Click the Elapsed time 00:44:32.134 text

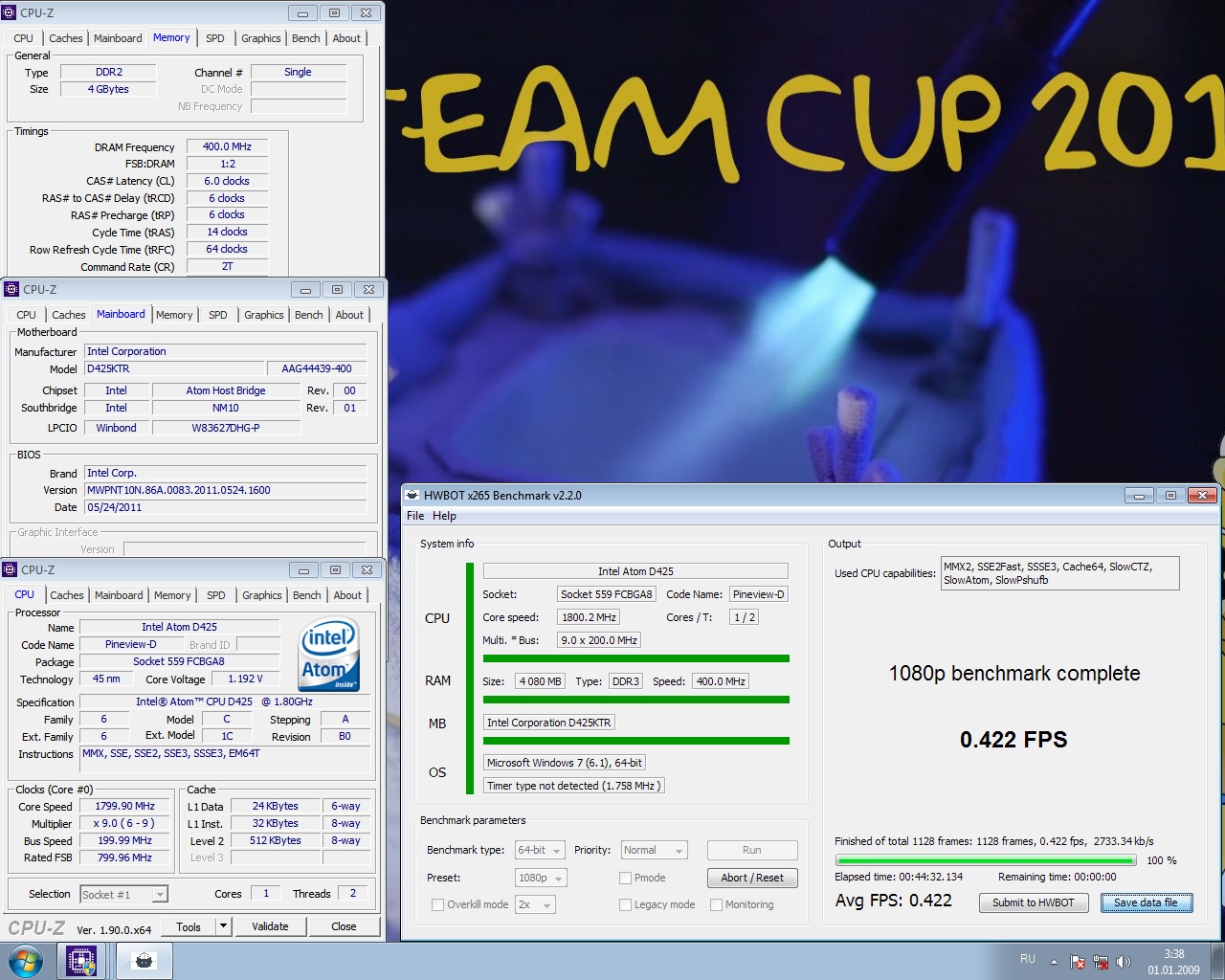899,877
